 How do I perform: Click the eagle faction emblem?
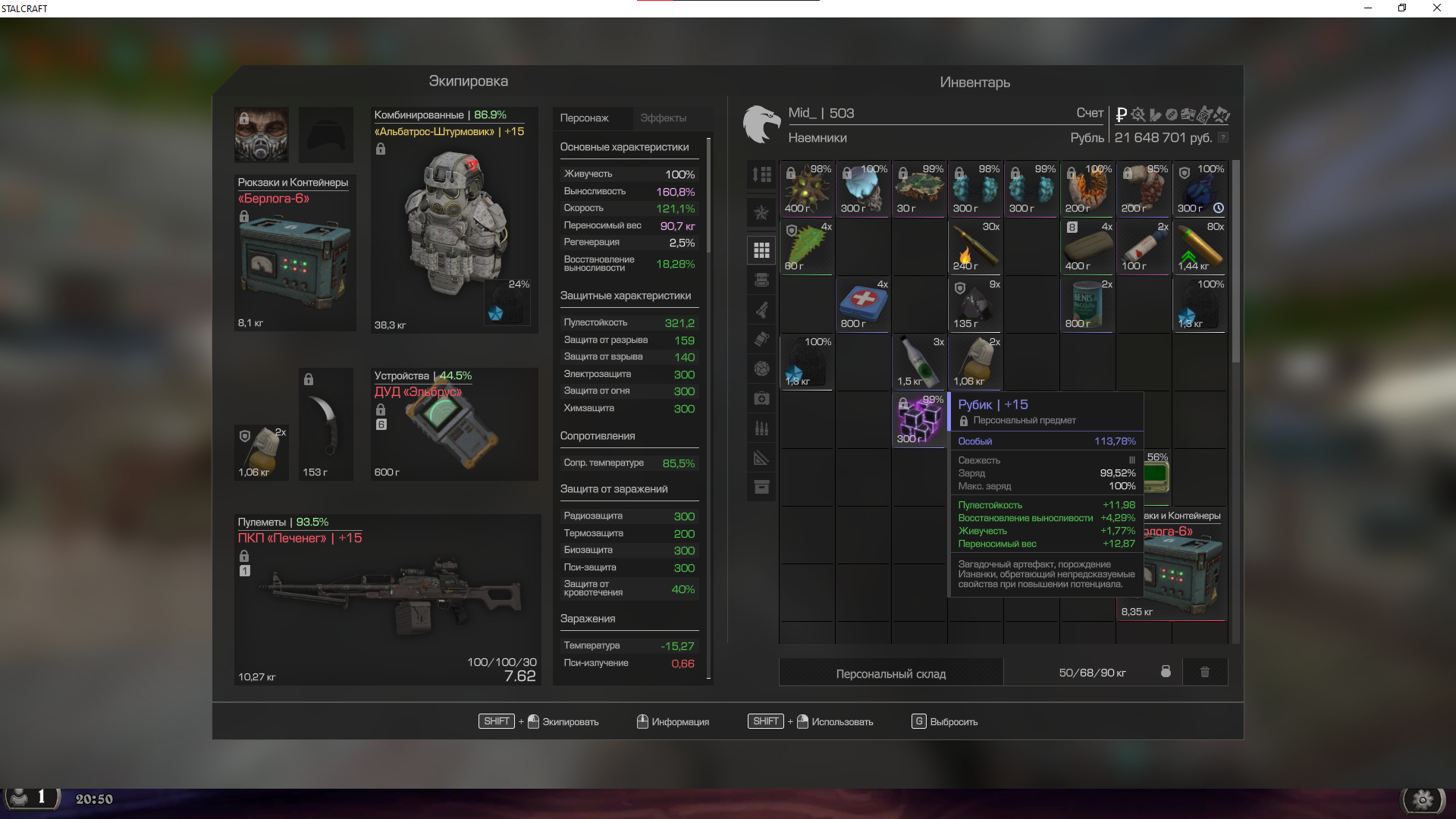pos(761,124)
